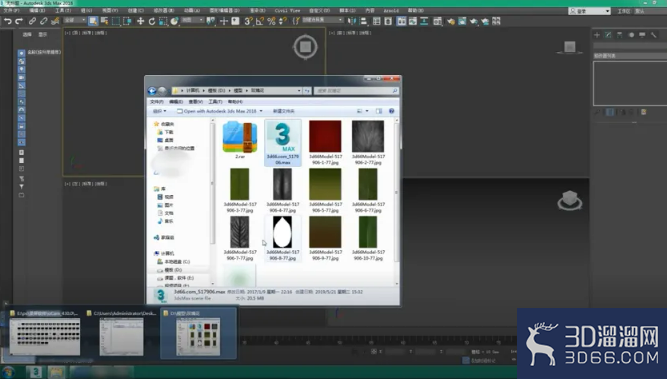
Task: Open the selection filter dropdown in toolbar
Action: pyautogui.click(x=75, y=20)
